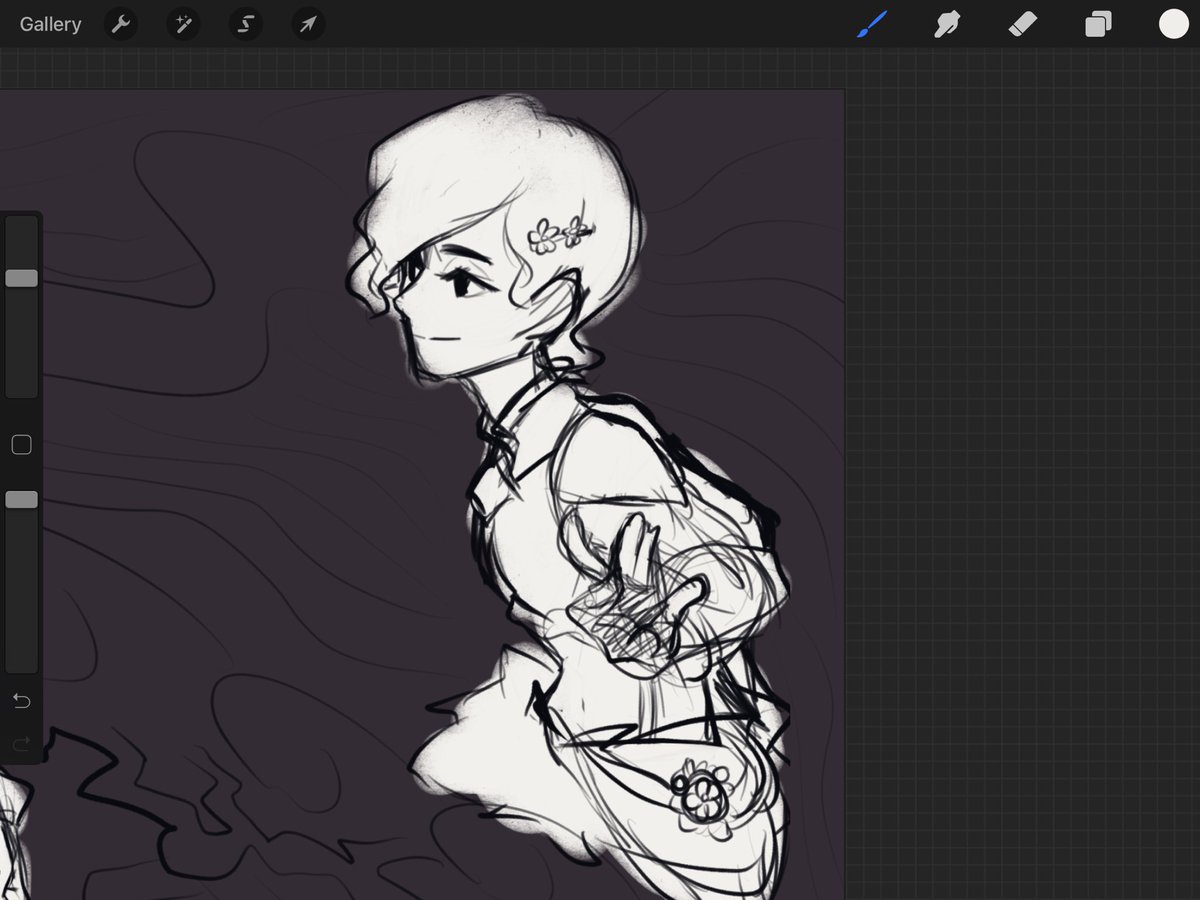Image resolution: width=1200 pixels, height=900 pixels.
Task: Select the Smudge tool
Action: pos(947,24)
